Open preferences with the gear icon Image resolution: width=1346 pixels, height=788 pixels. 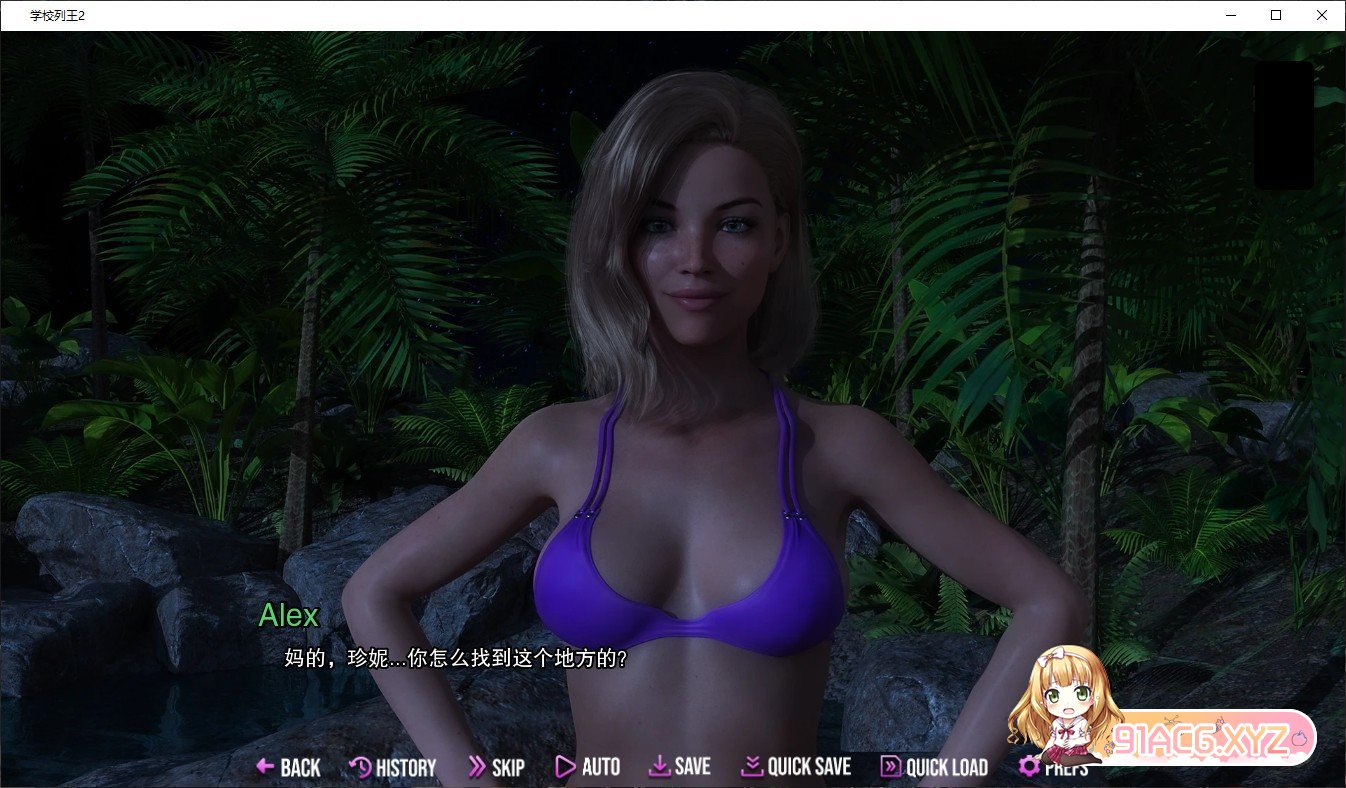[1029, 767]
